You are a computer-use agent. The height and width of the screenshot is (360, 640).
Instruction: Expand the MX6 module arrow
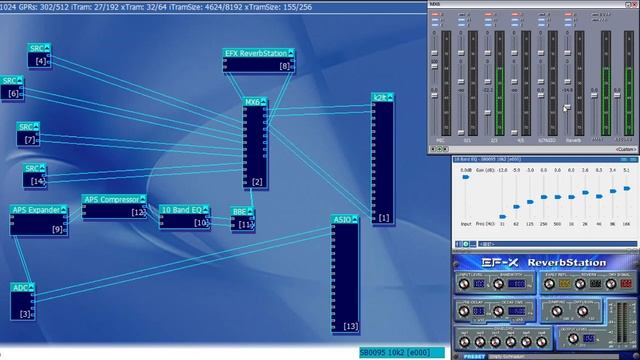[263, 102]
